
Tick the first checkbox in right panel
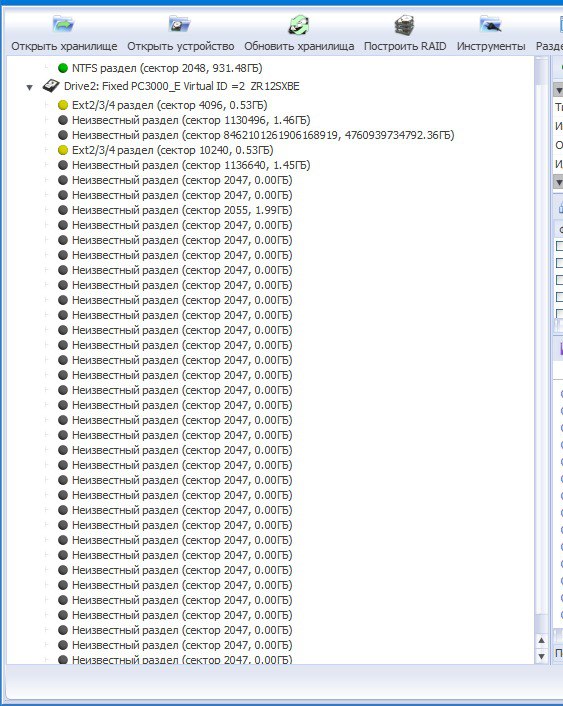(x=560, y=246)
